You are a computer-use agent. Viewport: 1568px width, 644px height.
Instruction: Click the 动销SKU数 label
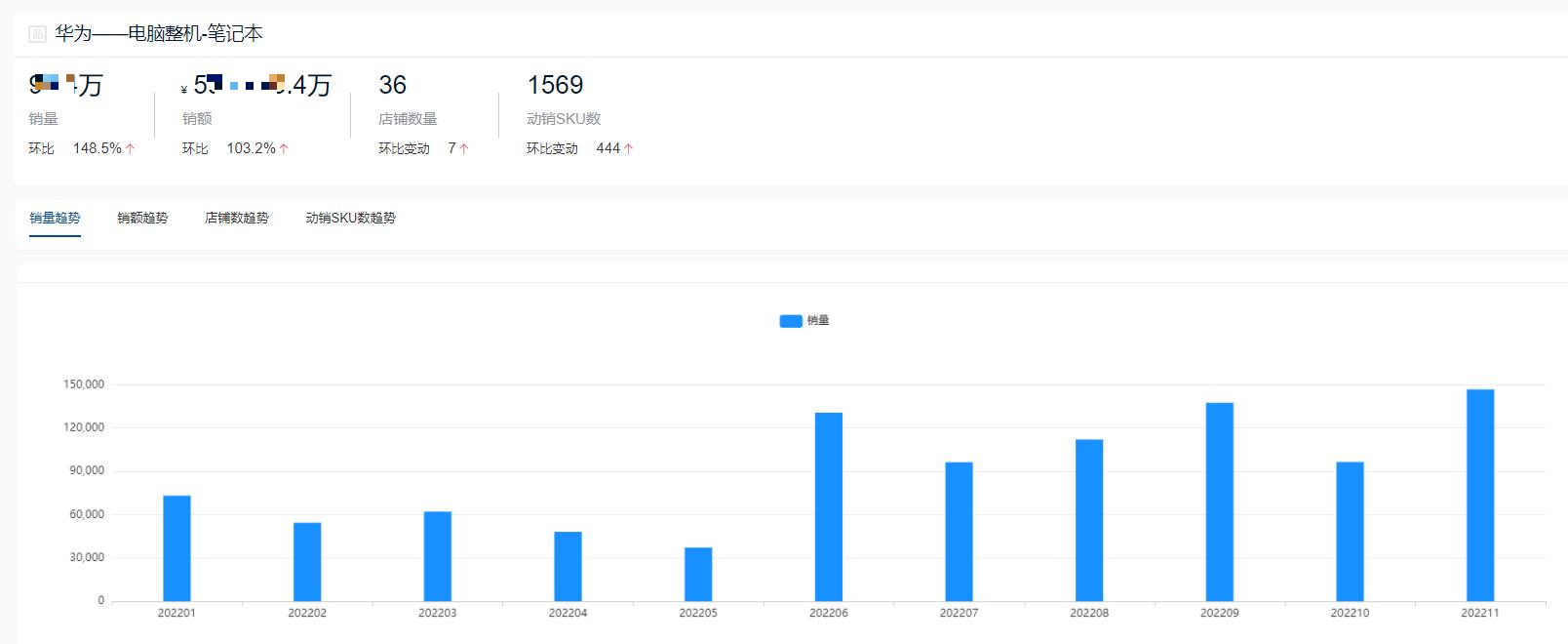(564, 118)
